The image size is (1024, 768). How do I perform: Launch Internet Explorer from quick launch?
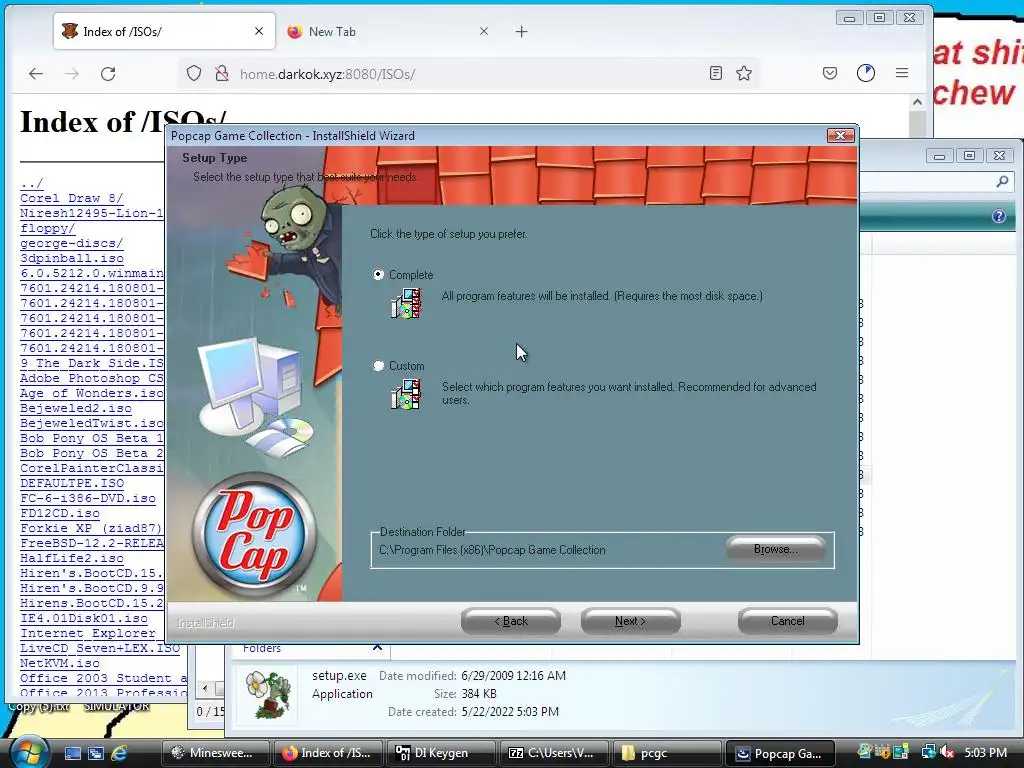[x=120, y=753]
